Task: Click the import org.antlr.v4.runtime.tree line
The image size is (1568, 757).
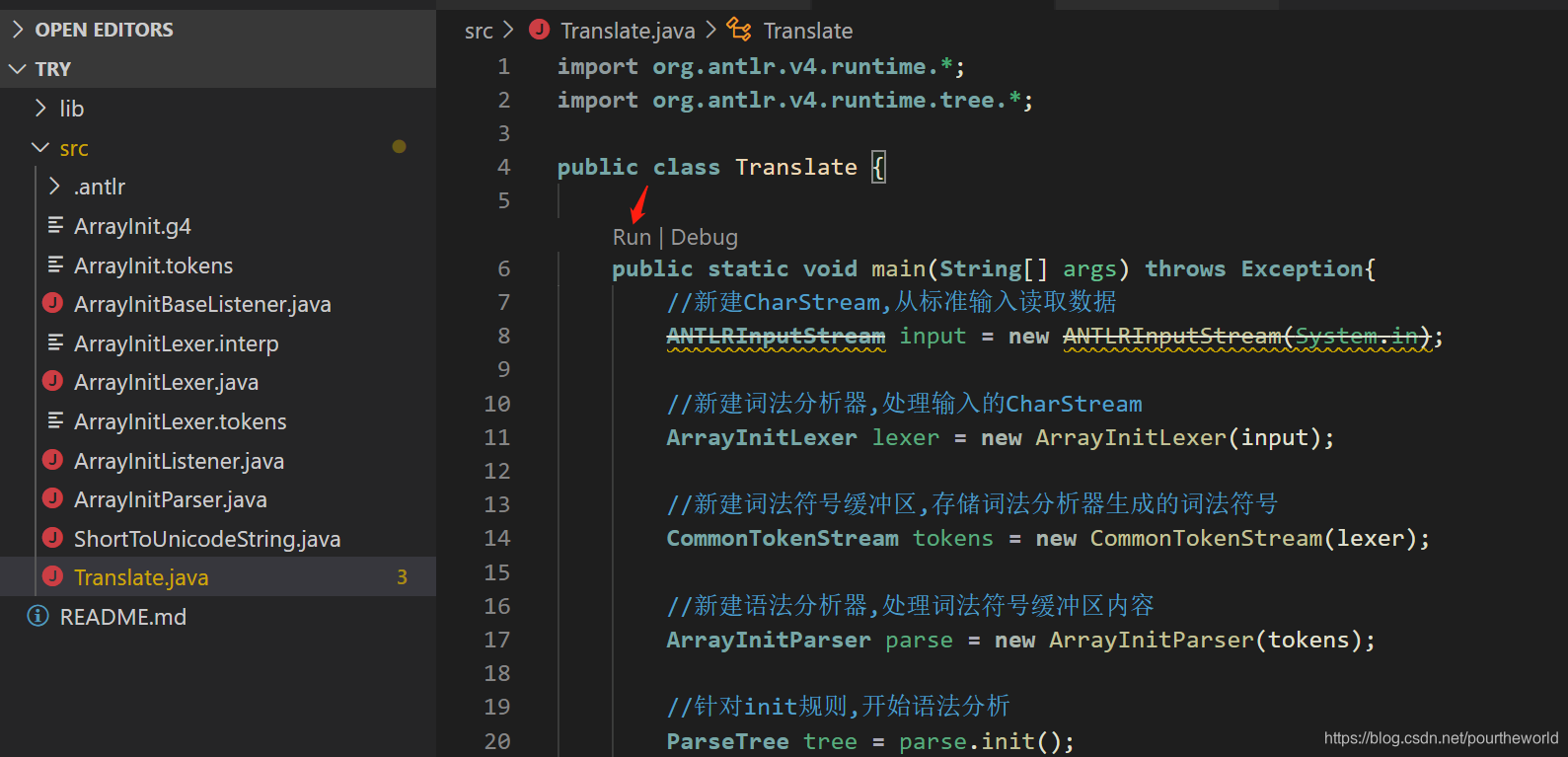Action: [x=795, y=101]
